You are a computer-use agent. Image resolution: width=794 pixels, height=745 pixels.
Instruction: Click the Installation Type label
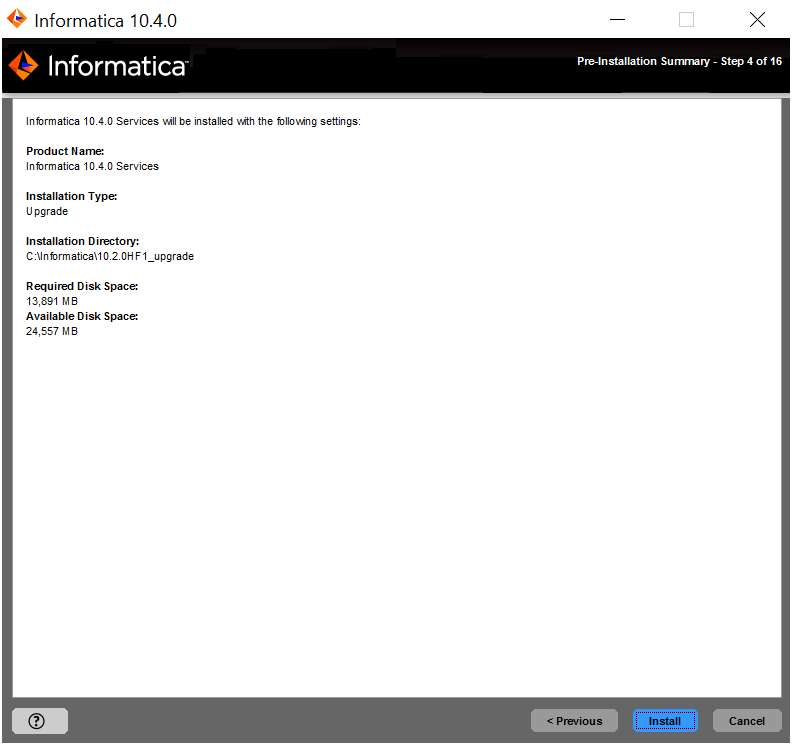pyautogui.click(x=71, y=196)
